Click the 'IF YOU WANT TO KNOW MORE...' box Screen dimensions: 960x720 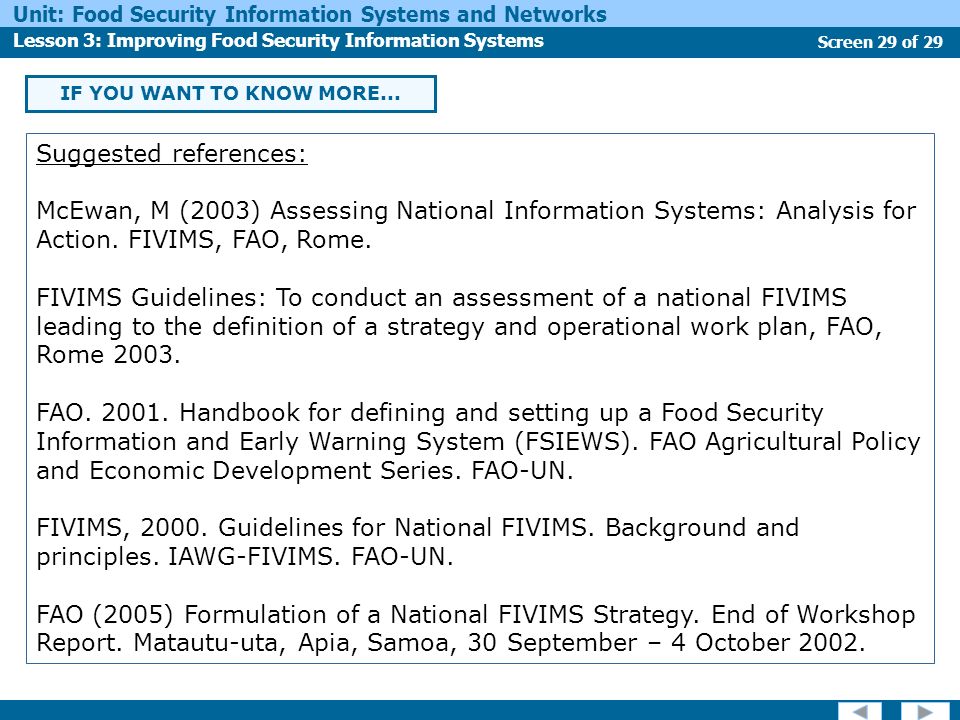[x=231, y=94]
